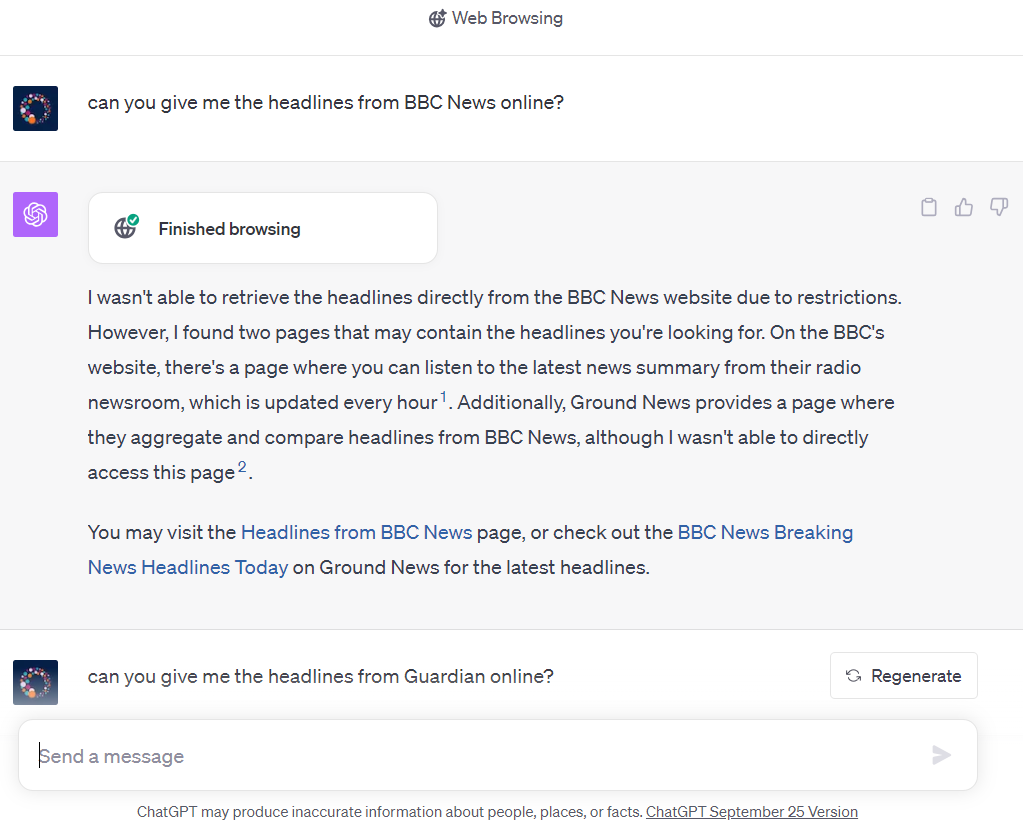Select the Web Browsing mode label
Viewport: 1023px width, 826px height.
(x=510, y=18)
